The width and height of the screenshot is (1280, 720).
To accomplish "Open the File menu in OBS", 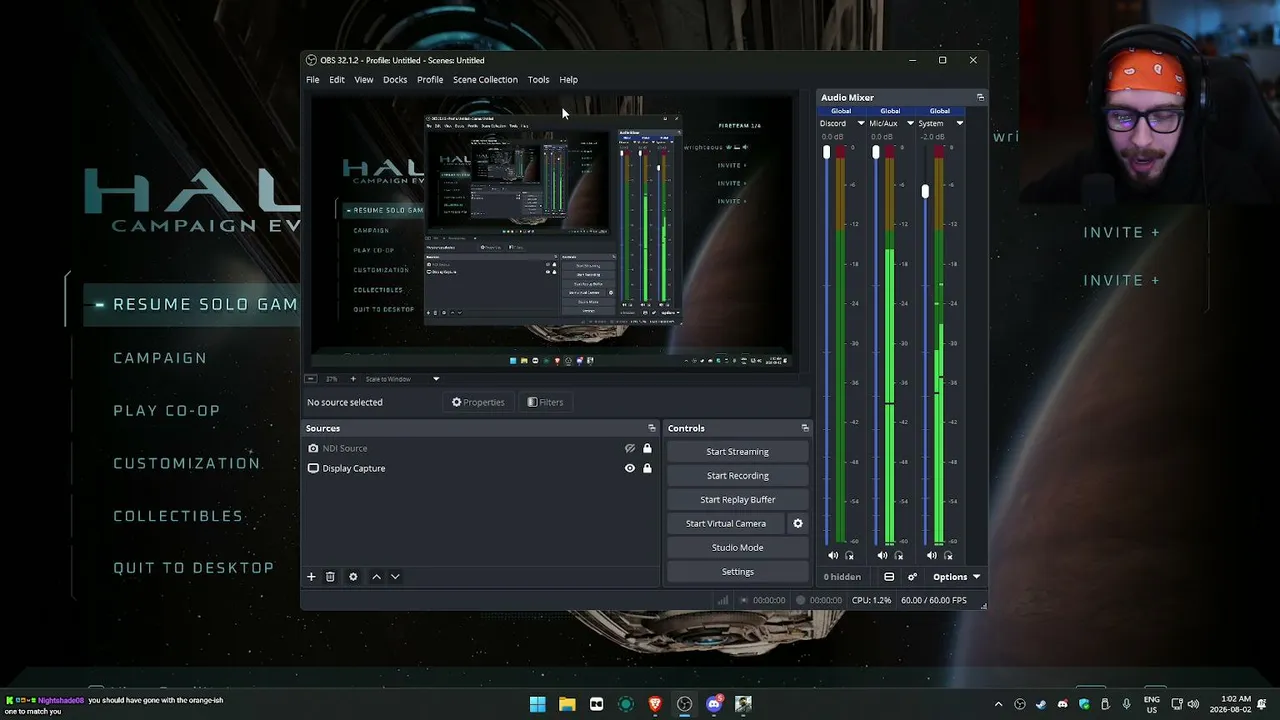I will (313, 80).
